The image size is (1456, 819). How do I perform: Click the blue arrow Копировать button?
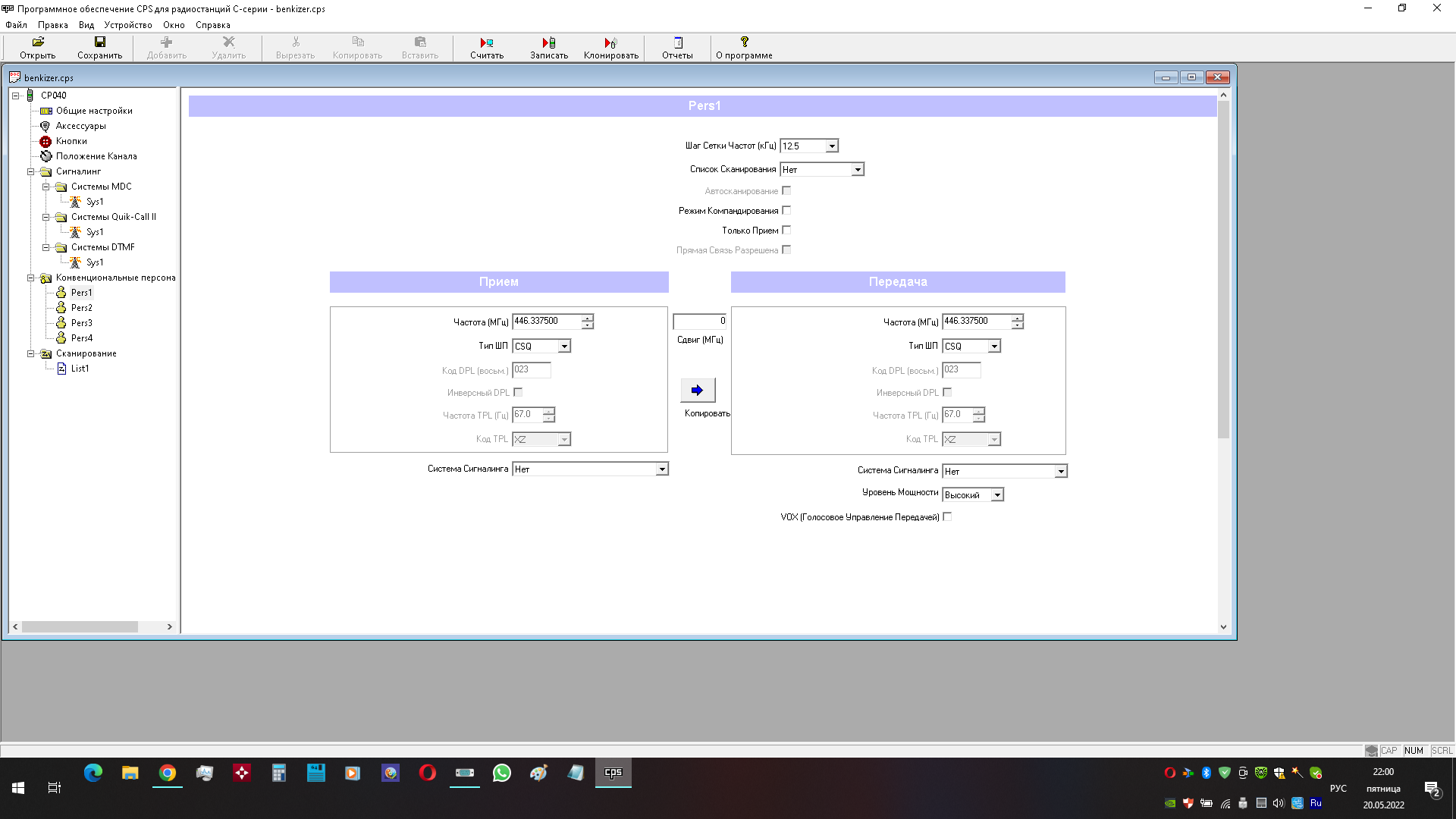click(x=697, y=390)
